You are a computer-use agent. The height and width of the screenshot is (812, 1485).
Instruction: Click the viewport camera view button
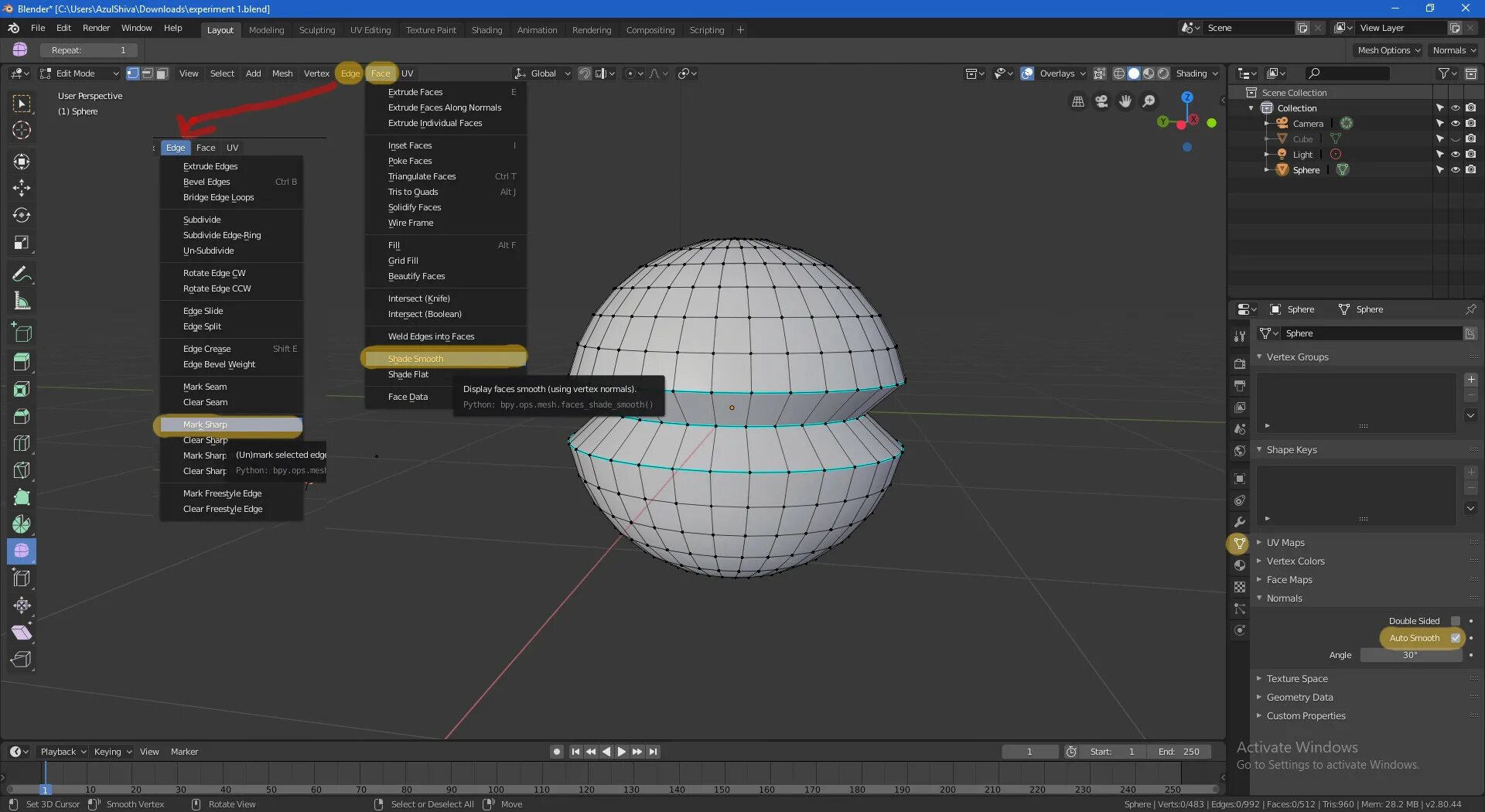tap(1101, 101)
